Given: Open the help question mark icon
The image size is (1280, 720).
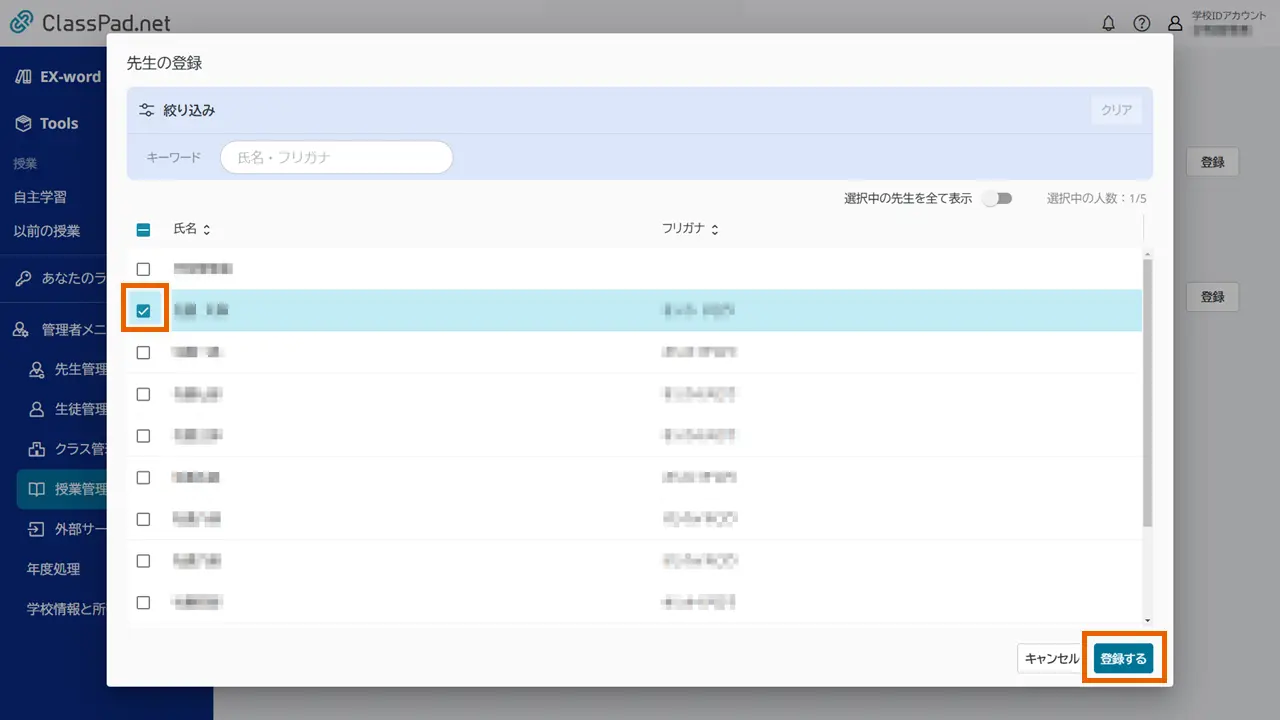Looking at the screenshot, I should pos(1141,24).
